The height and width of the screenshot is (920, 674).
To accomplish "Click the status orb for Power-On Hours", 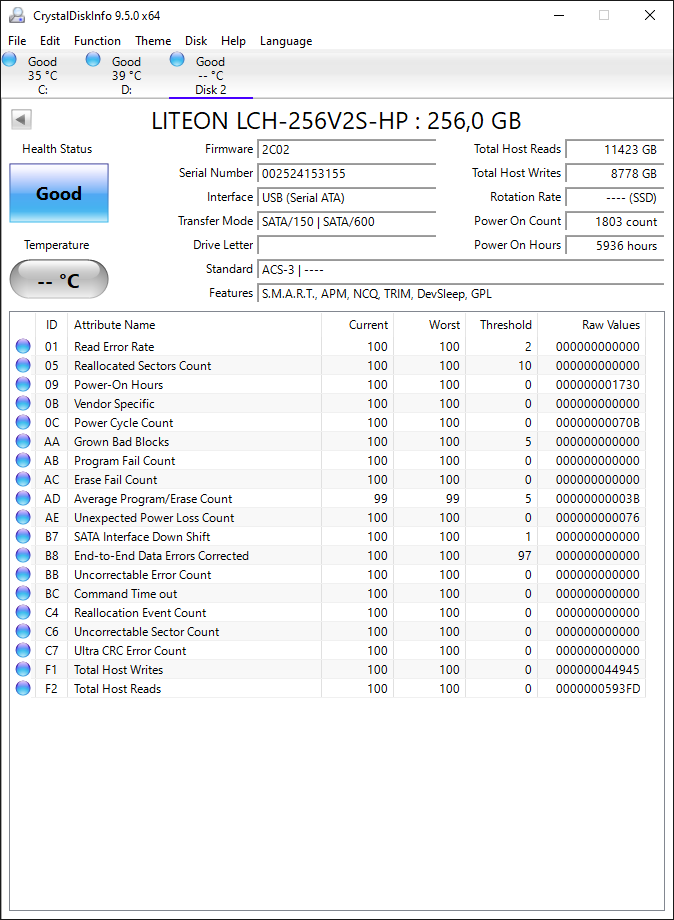I will coord(23,384).
